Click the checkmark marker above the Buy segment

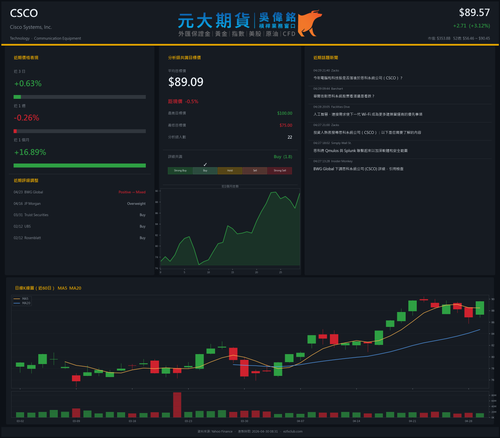click(x=205, y=164)
